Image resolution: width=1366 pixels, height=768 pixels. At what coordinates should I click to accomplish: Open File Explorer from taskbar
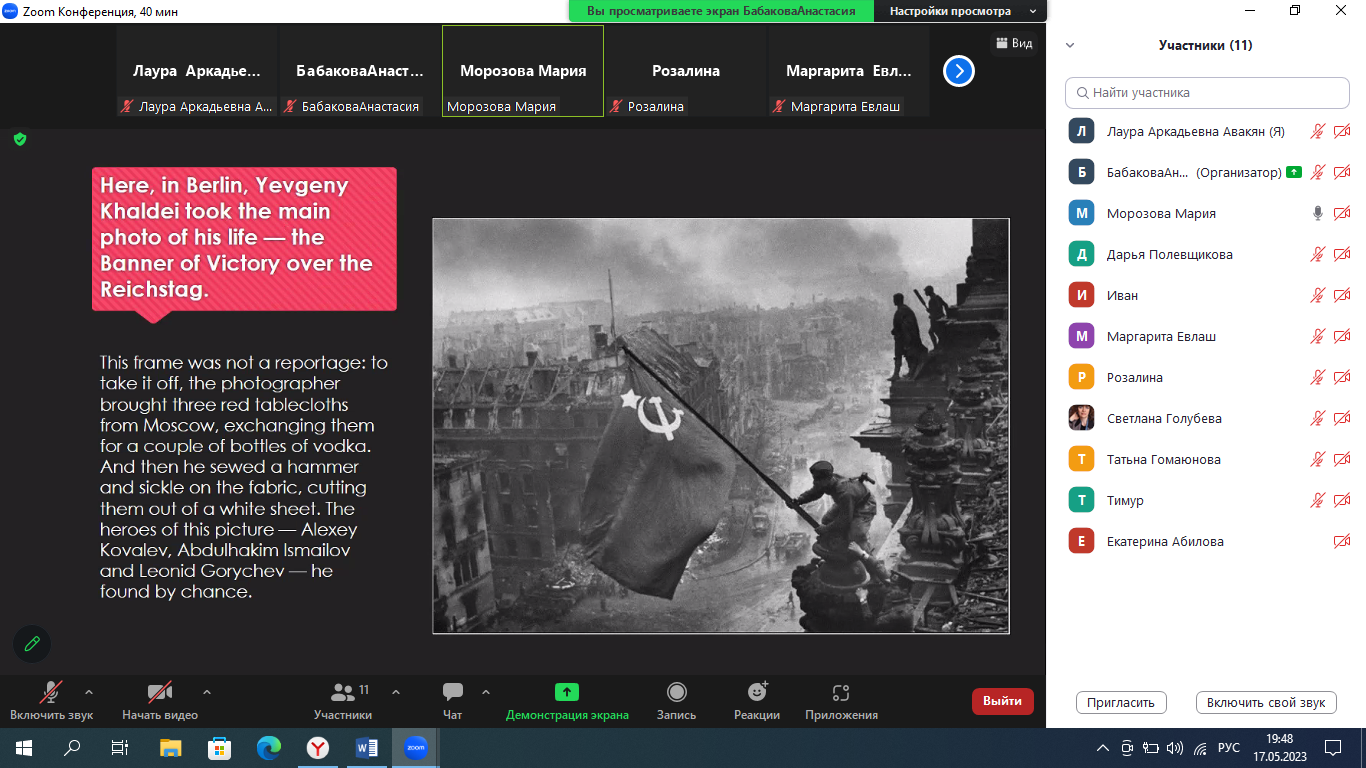[x=171, y=747]
